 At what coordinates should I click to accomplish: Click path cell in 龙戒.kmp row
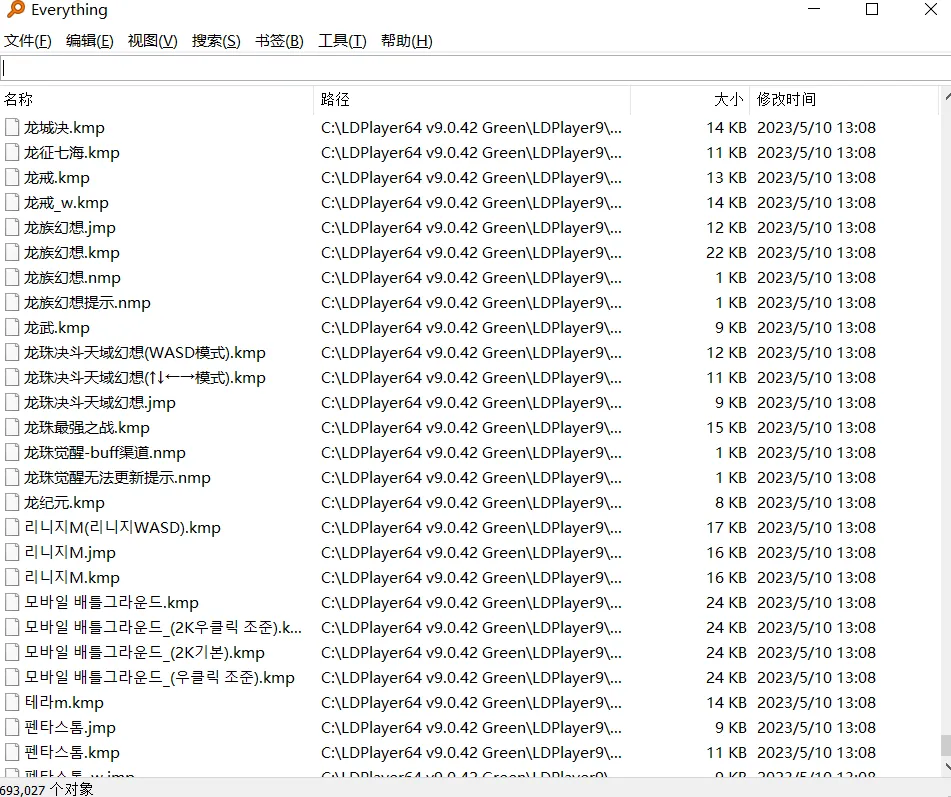click(x=471, y=177)
